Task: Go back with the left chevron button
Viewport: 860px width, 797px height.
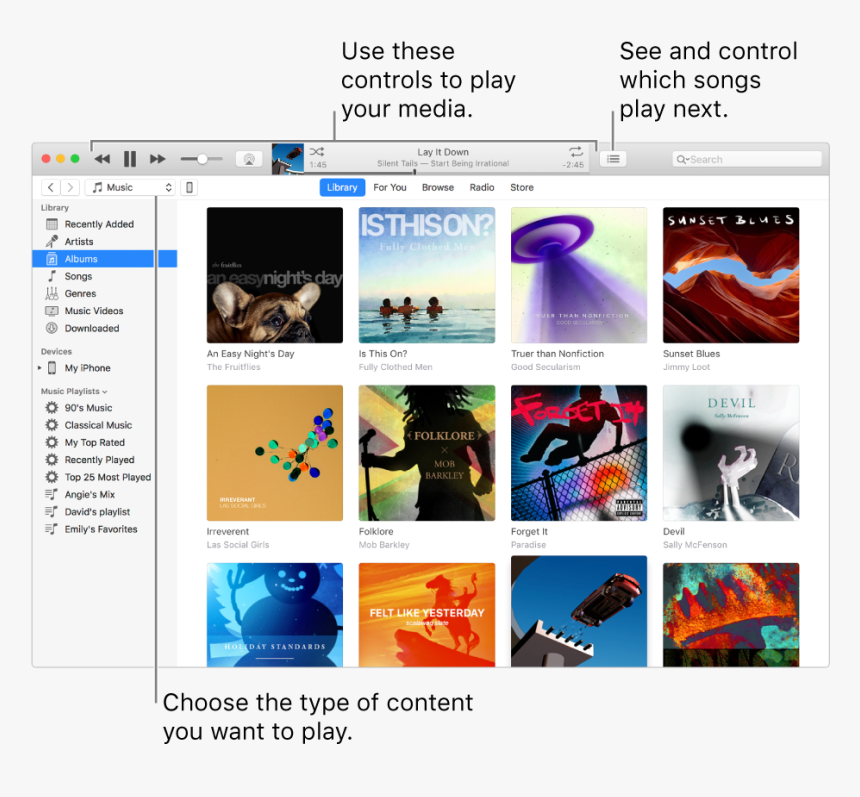Action: pyautogui.click(x=51, y=188)
